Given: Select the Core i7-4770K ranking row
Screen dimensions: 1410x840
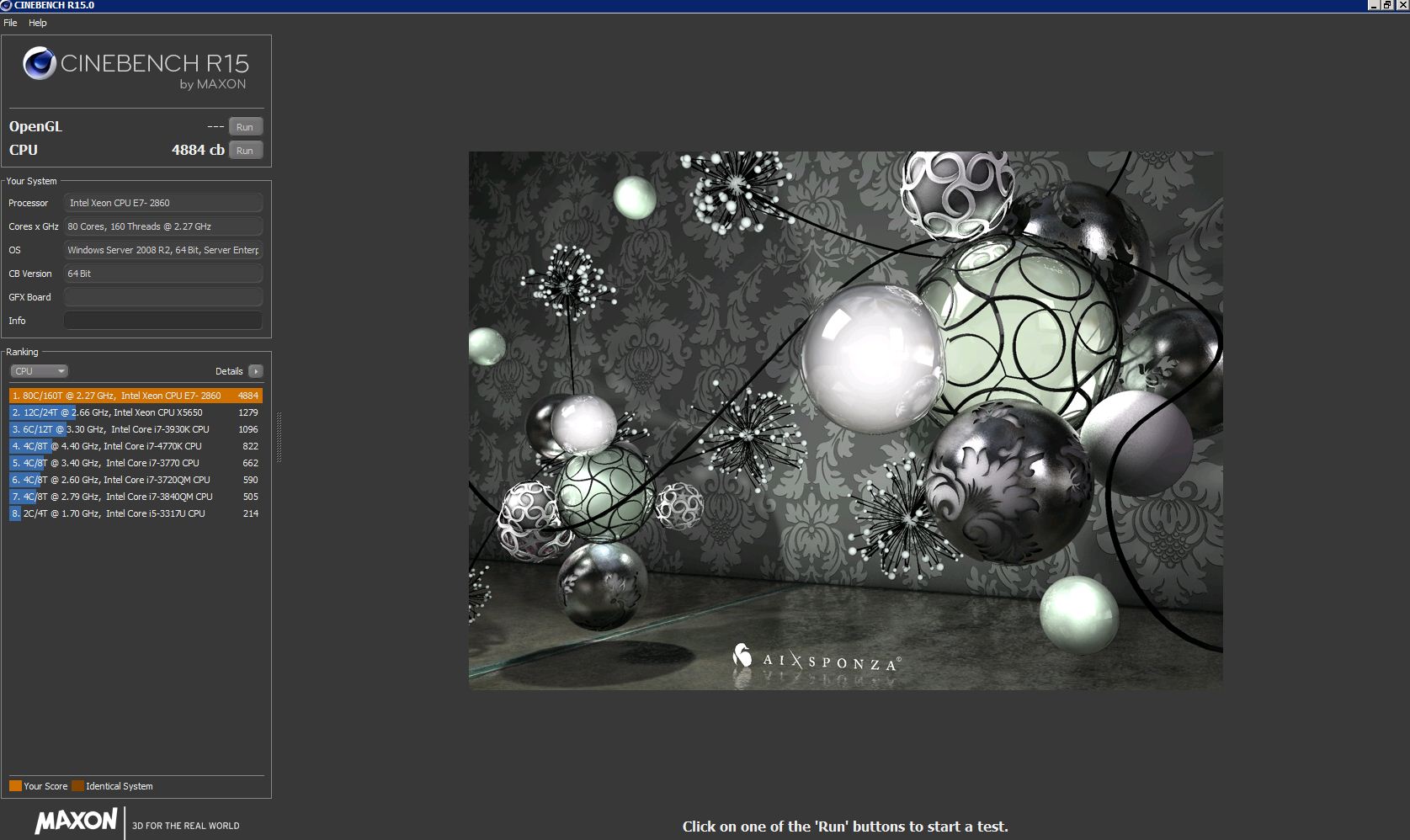Looking at the screenshot, I should pyautogui.click(x=136, y=446).
